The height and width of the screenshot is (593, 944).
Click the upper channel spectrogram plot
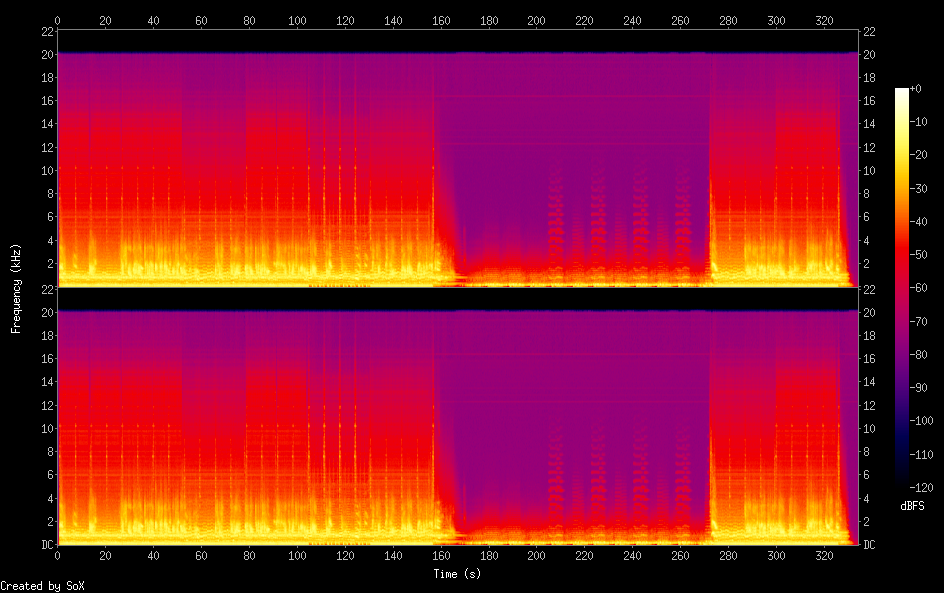pos(458,158)
